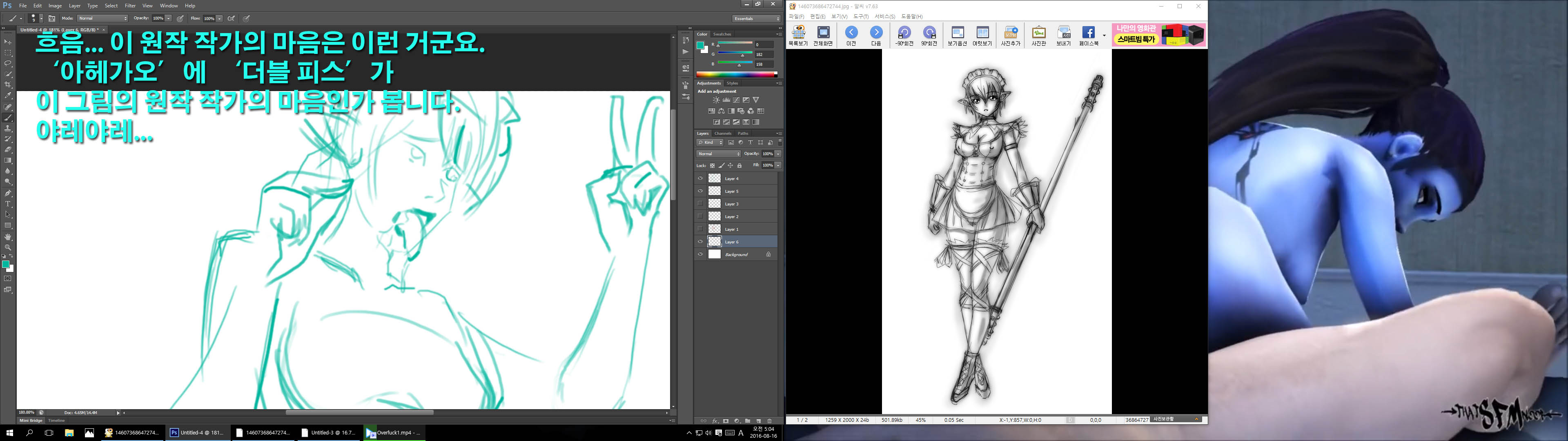Image resolution: width=1568 pixels, height=441 pixels.
Task: Hide Layer 5 via its eye icon
Action: [x=700, y=191]
